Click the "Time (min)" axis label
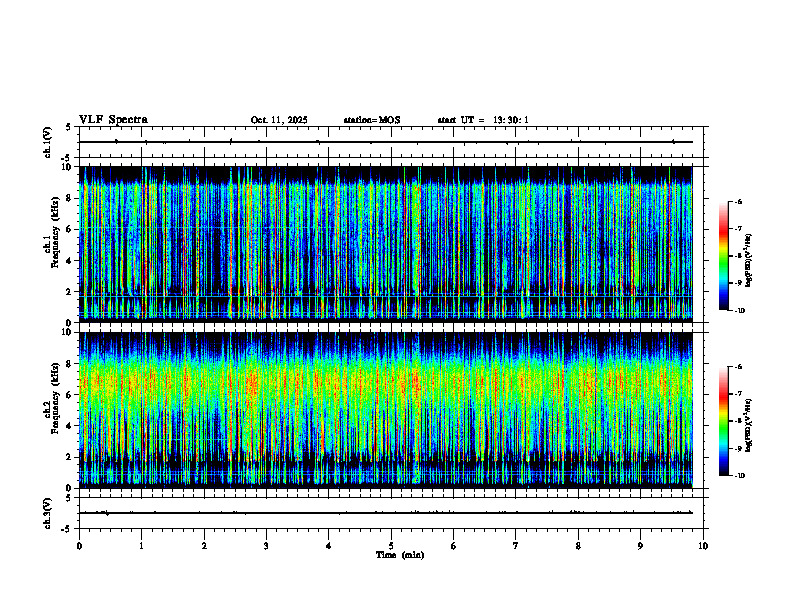This screenshot has height=612, width=792. [400, 555]
